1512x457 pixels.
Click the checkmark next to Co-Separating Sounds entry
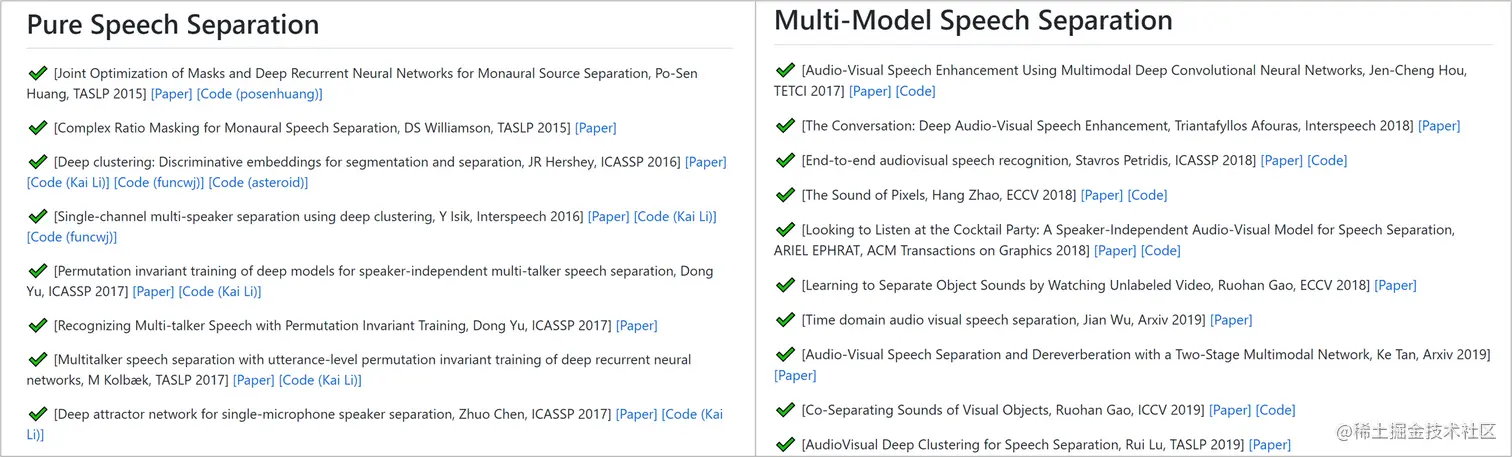tap(786, 409)
